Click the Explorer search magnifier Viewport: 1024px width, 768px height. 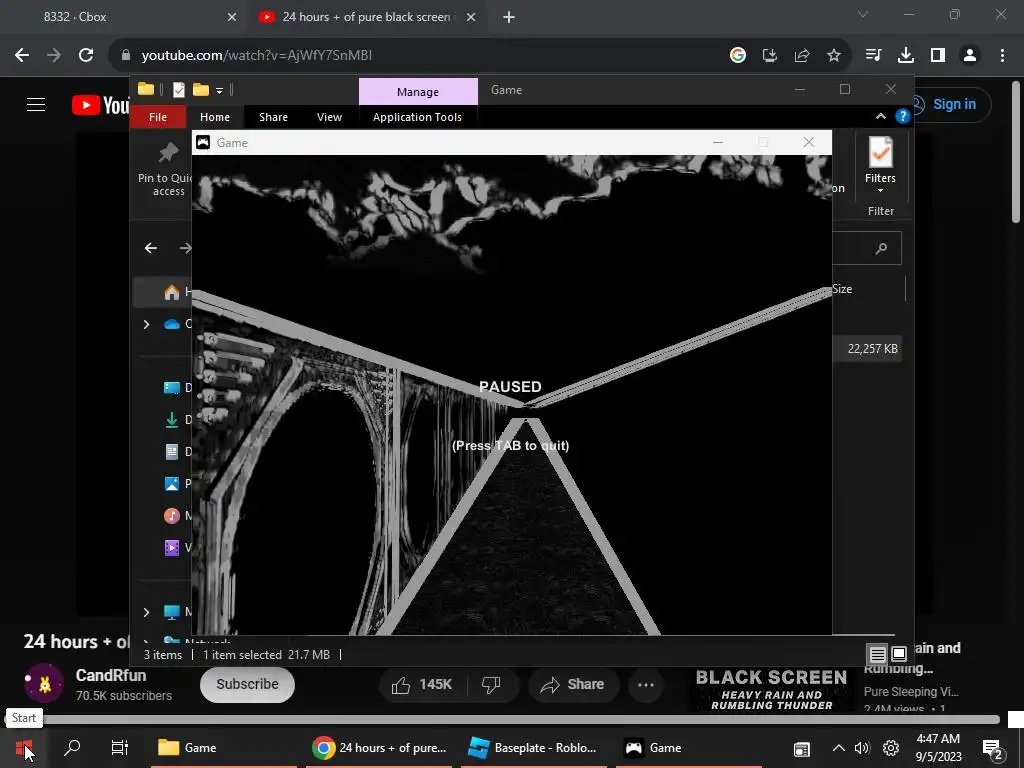point(881,248)
